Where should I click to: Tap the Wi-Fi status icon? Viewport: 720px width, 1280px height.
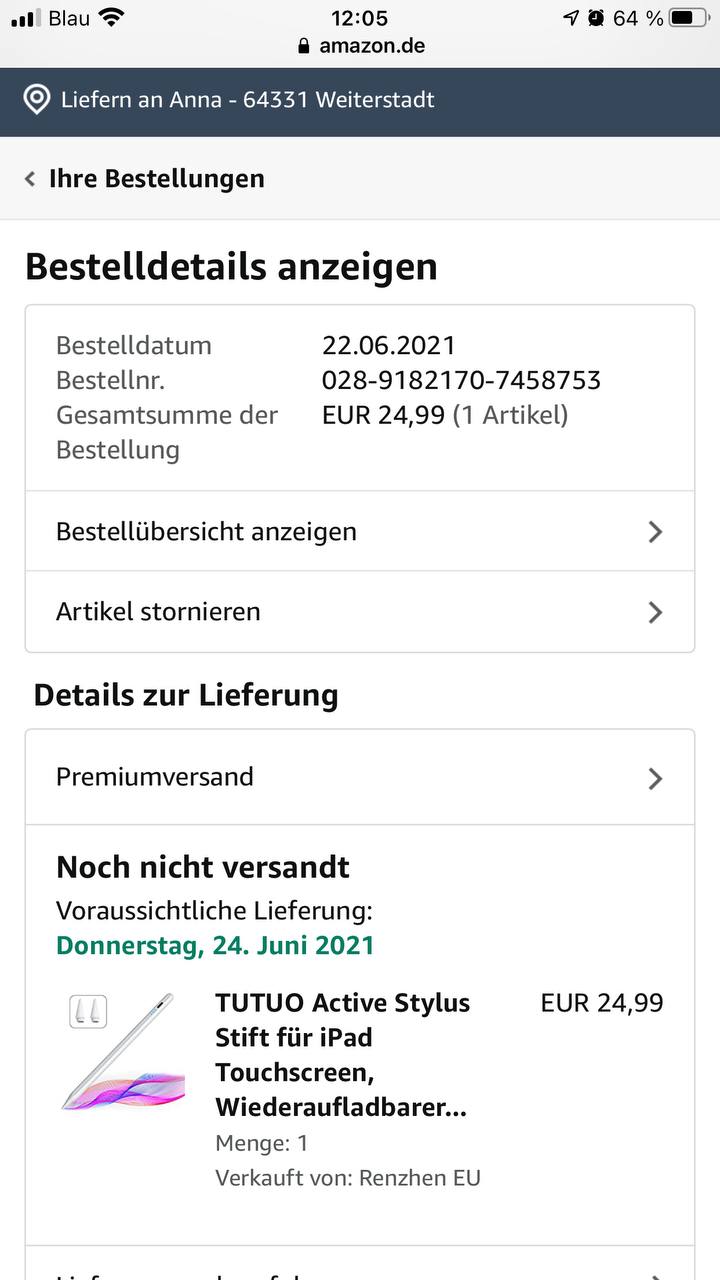[112, 17]
